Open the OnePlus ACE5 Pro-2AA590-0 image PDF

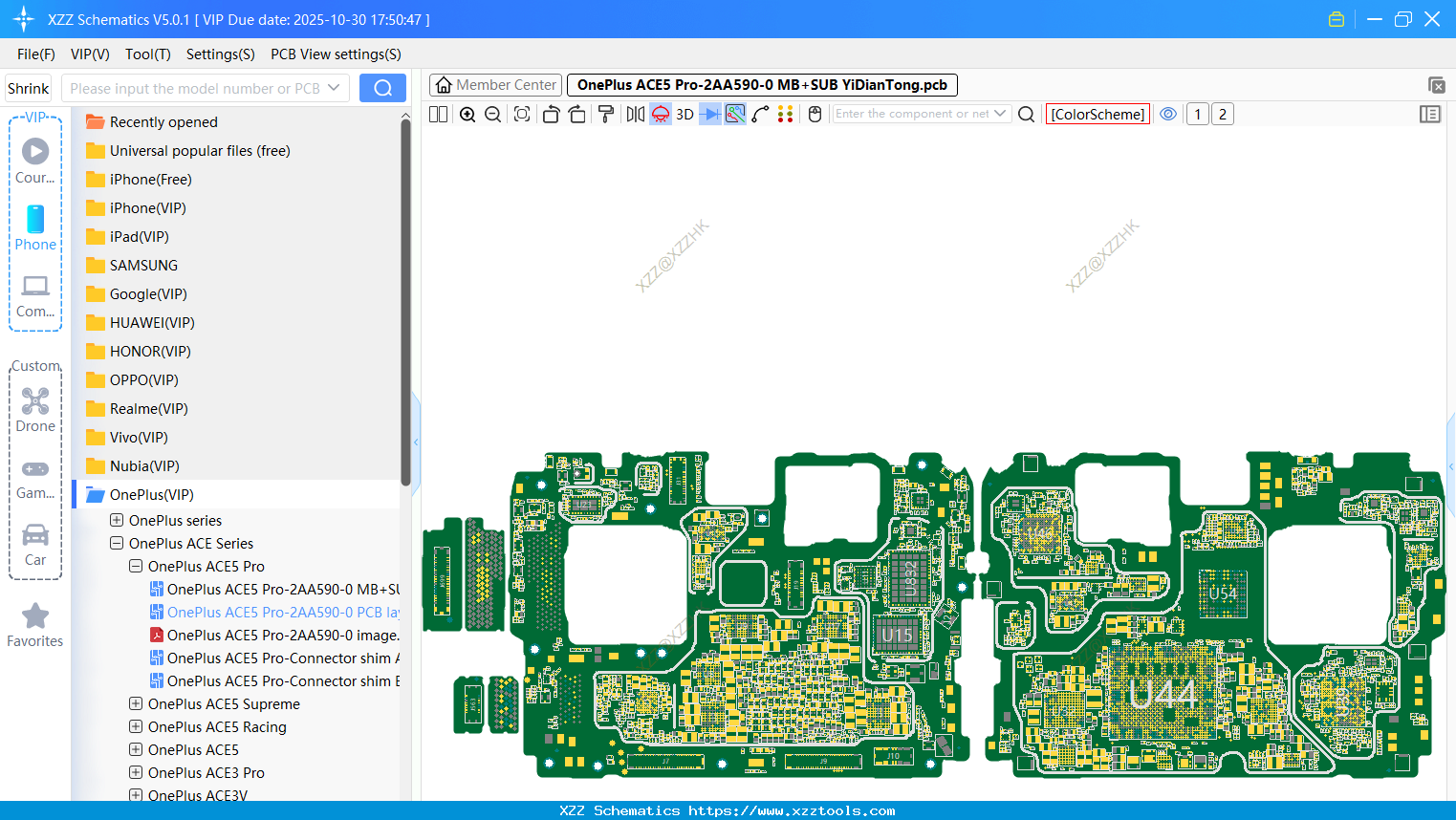click(x=274, y=635)
